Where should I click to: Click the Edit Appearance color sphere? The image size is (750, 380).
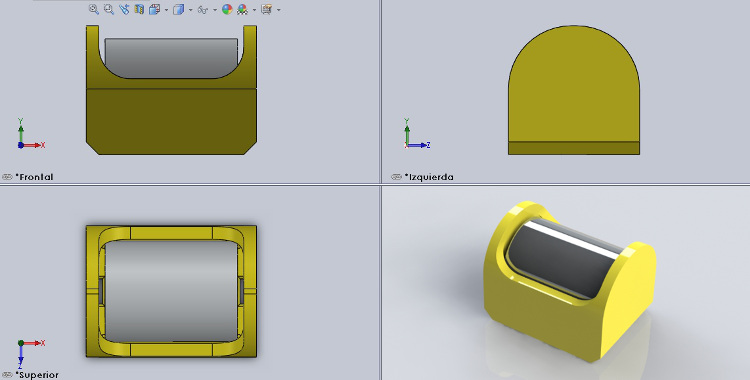click(227, 10)
